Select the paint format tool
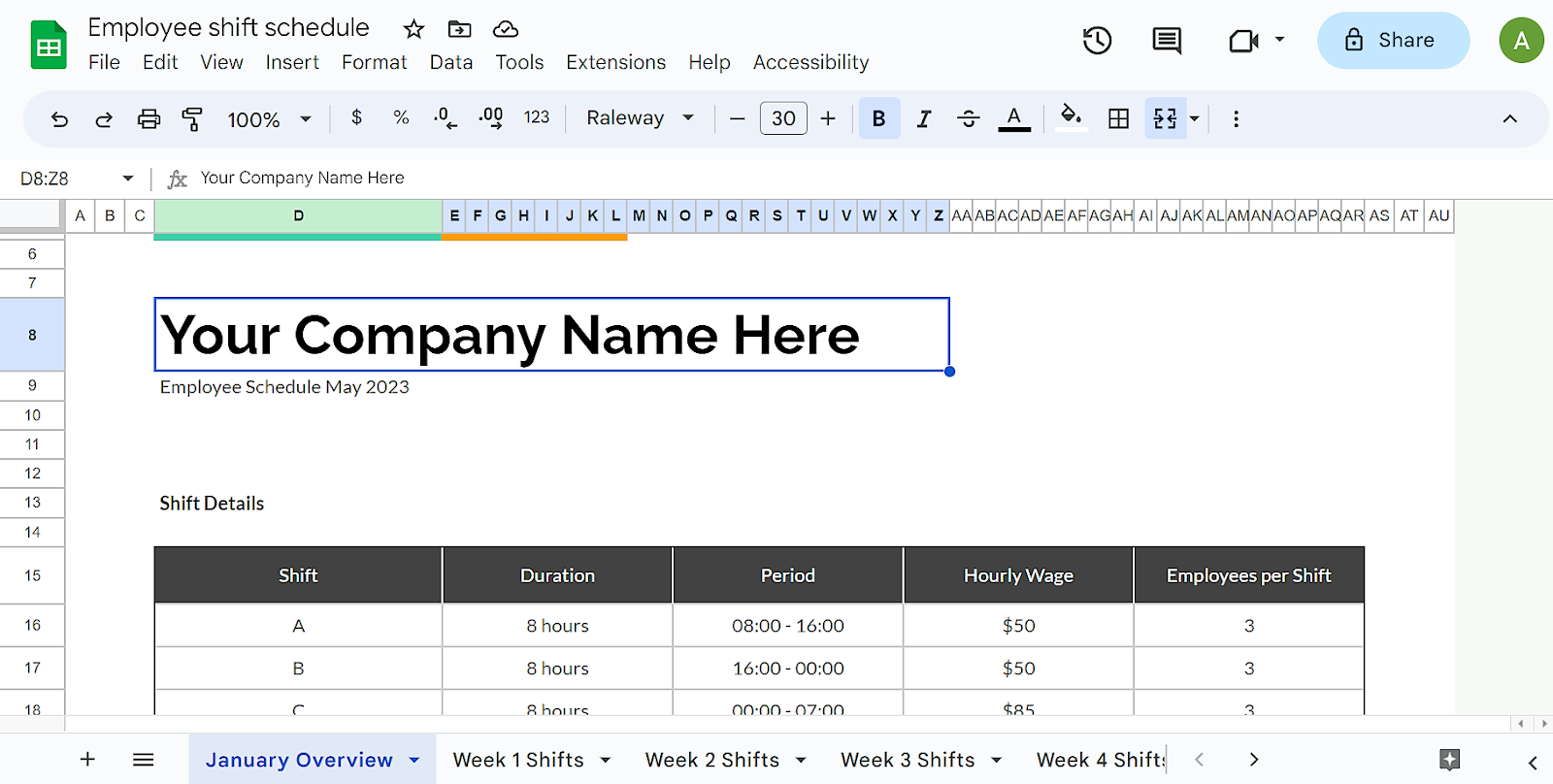Screen dimensions: 1553x784 tap(192, 119)
